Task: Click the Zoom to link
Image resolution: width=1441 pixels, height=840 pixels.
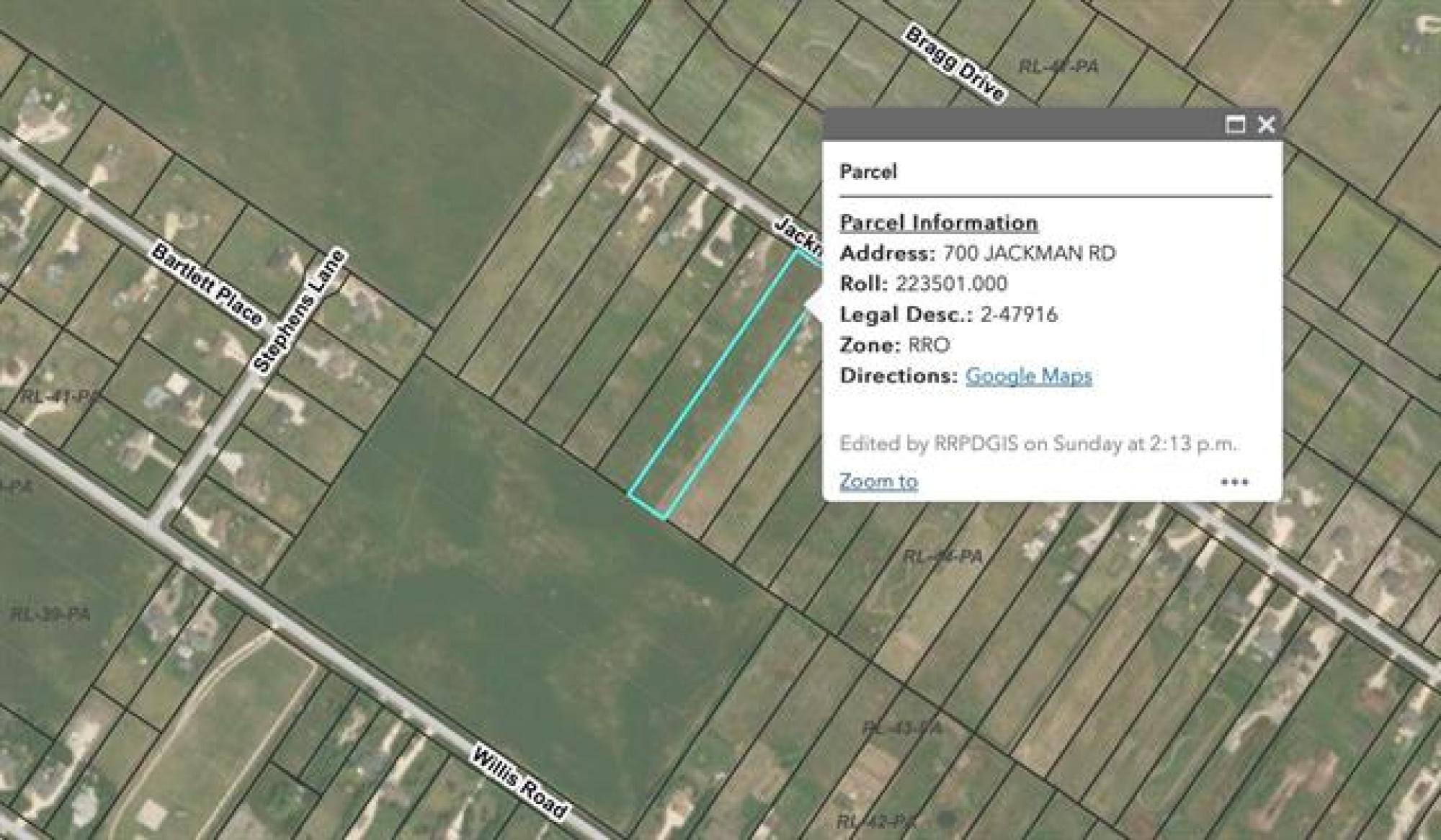Action: pyautogui.click(x=878, y=481)
